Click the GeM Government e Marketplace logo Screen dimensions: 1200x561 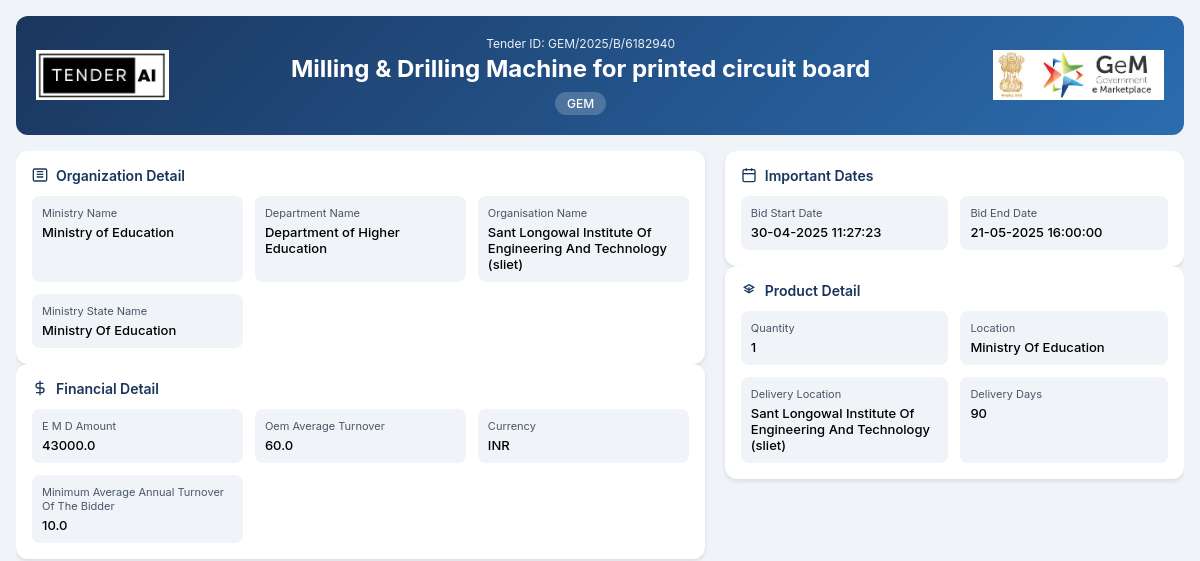pyautogui.click(x=1100, y=75)
